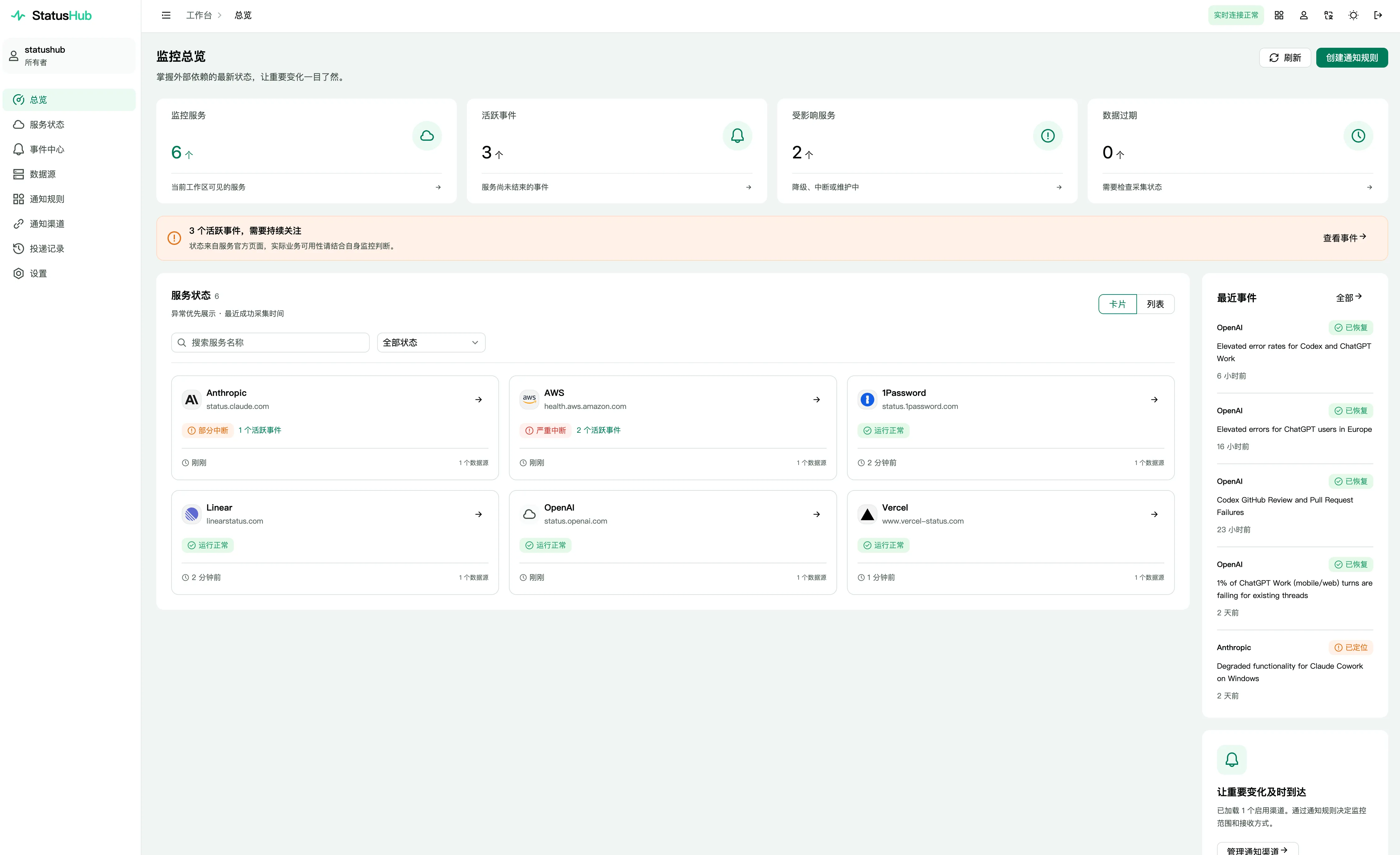Open Linear service card arrow
The width and height of the screenshot is (1400, 855).
479,514
